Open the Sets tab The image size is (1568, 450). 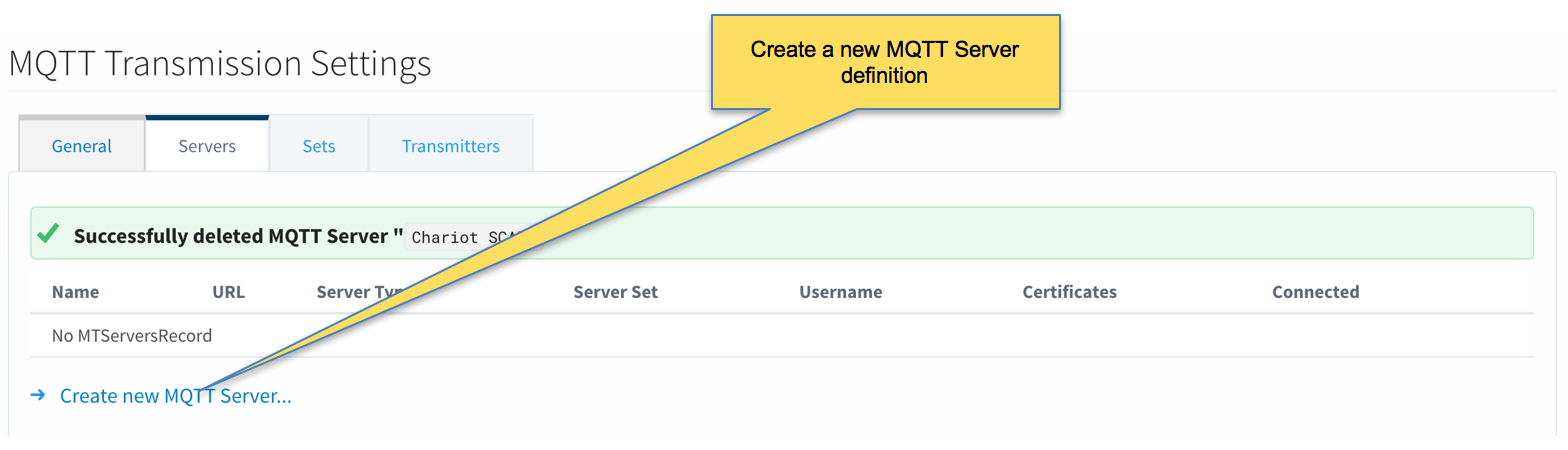(x=319, y=145)
